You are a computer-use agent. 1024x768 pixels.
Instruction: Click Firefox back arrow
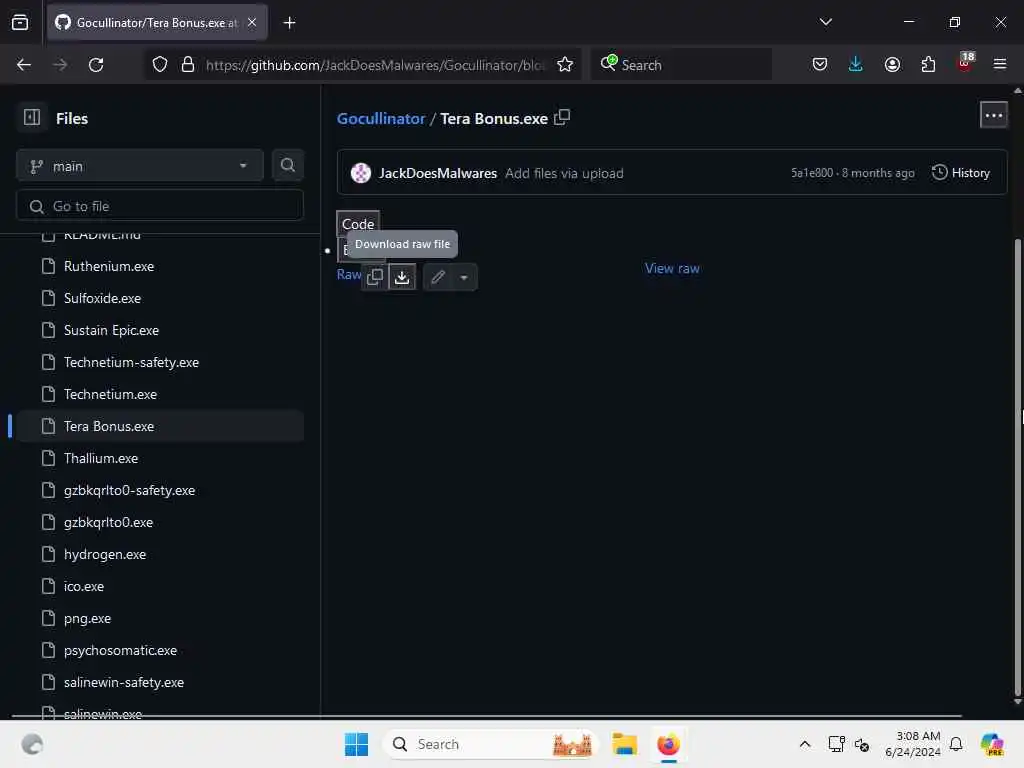pos(24,65)
